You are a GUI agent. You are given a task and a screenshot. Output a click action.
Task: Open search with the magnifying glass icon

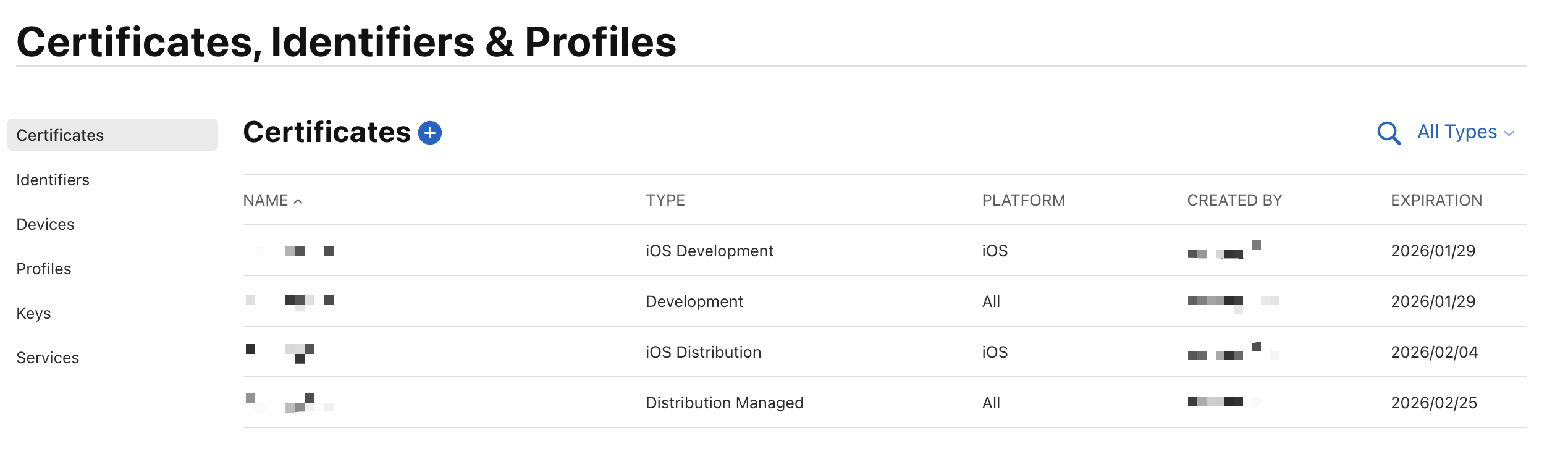point(1388,133)
